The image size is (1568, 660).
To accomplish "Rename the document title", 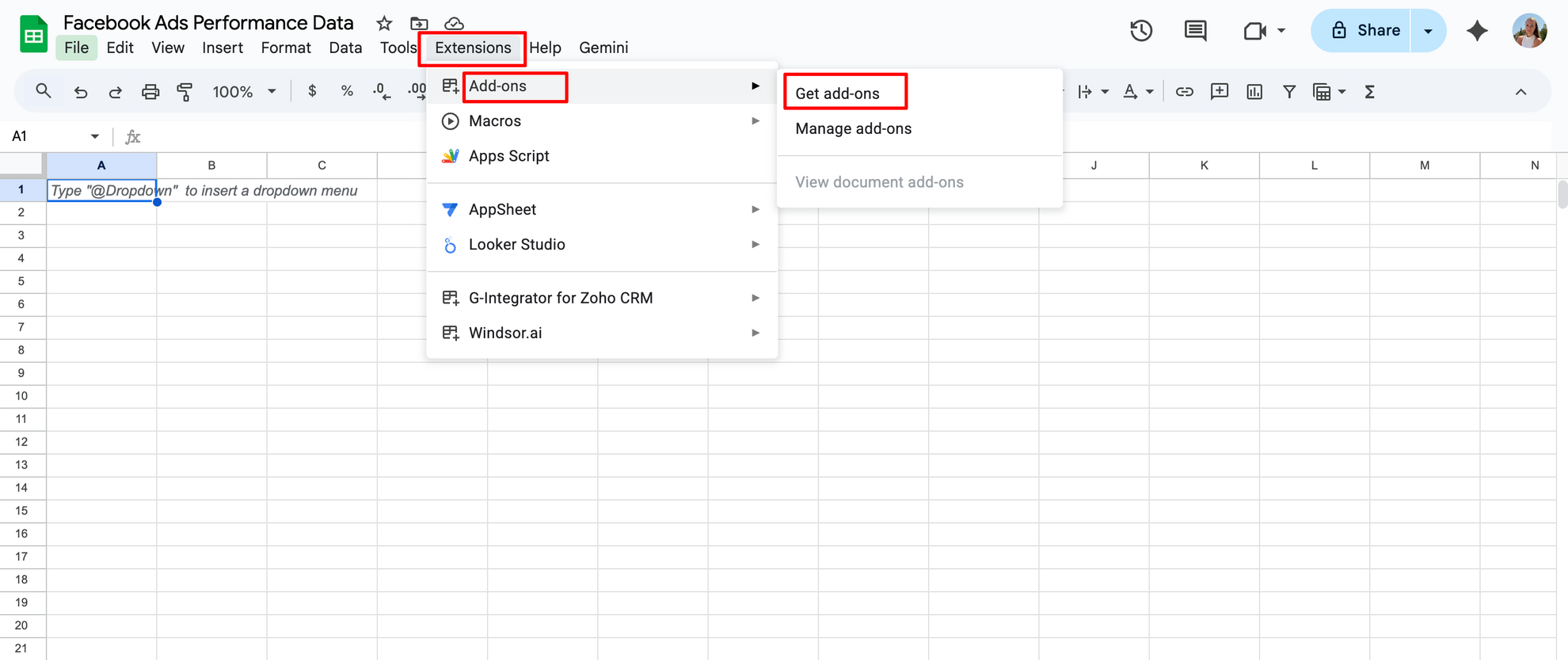I will [208, 23].
